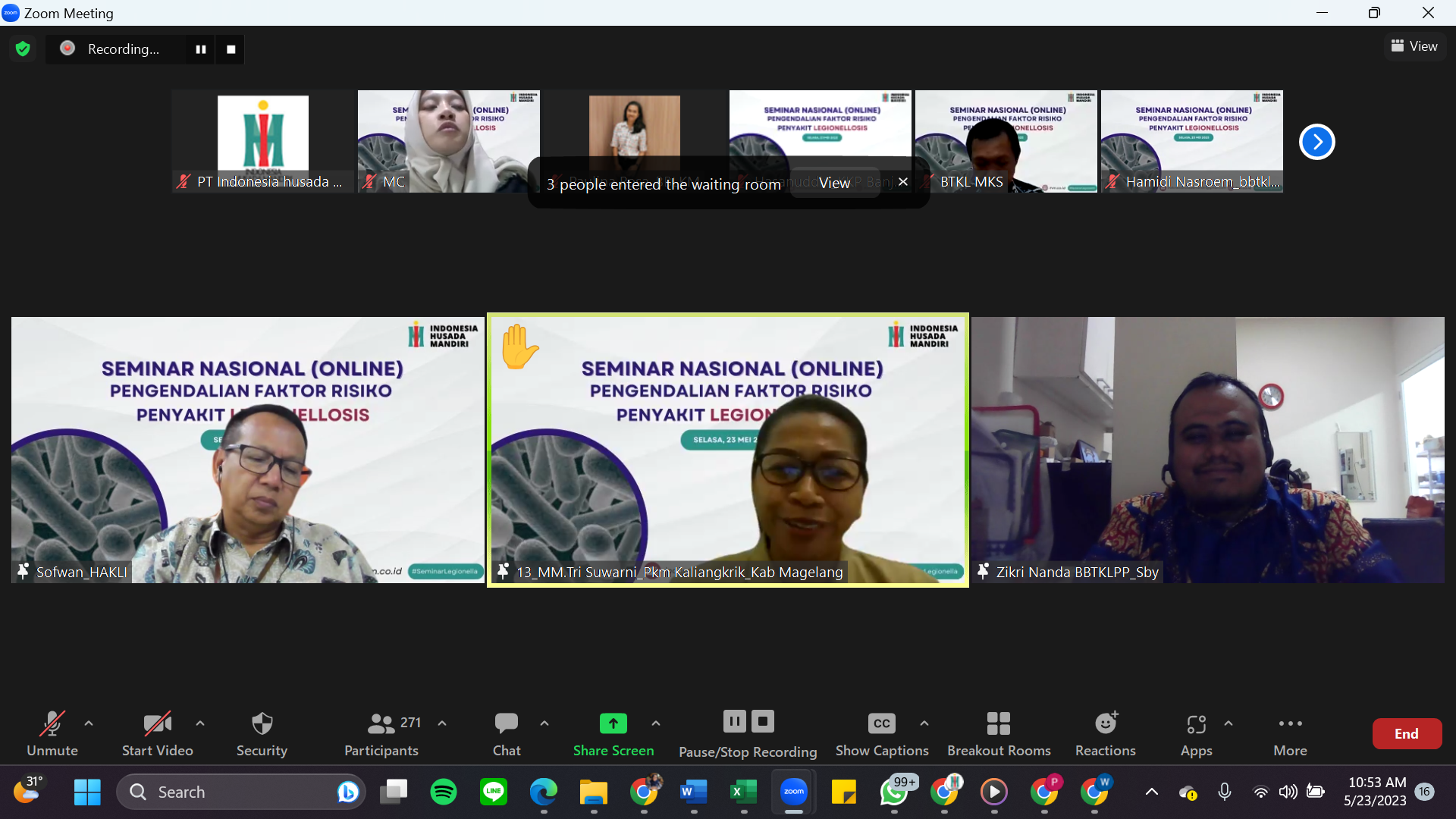Expand Share Screen options arrow
Screen dimensions: 1456x819
[x=656, y=723]
